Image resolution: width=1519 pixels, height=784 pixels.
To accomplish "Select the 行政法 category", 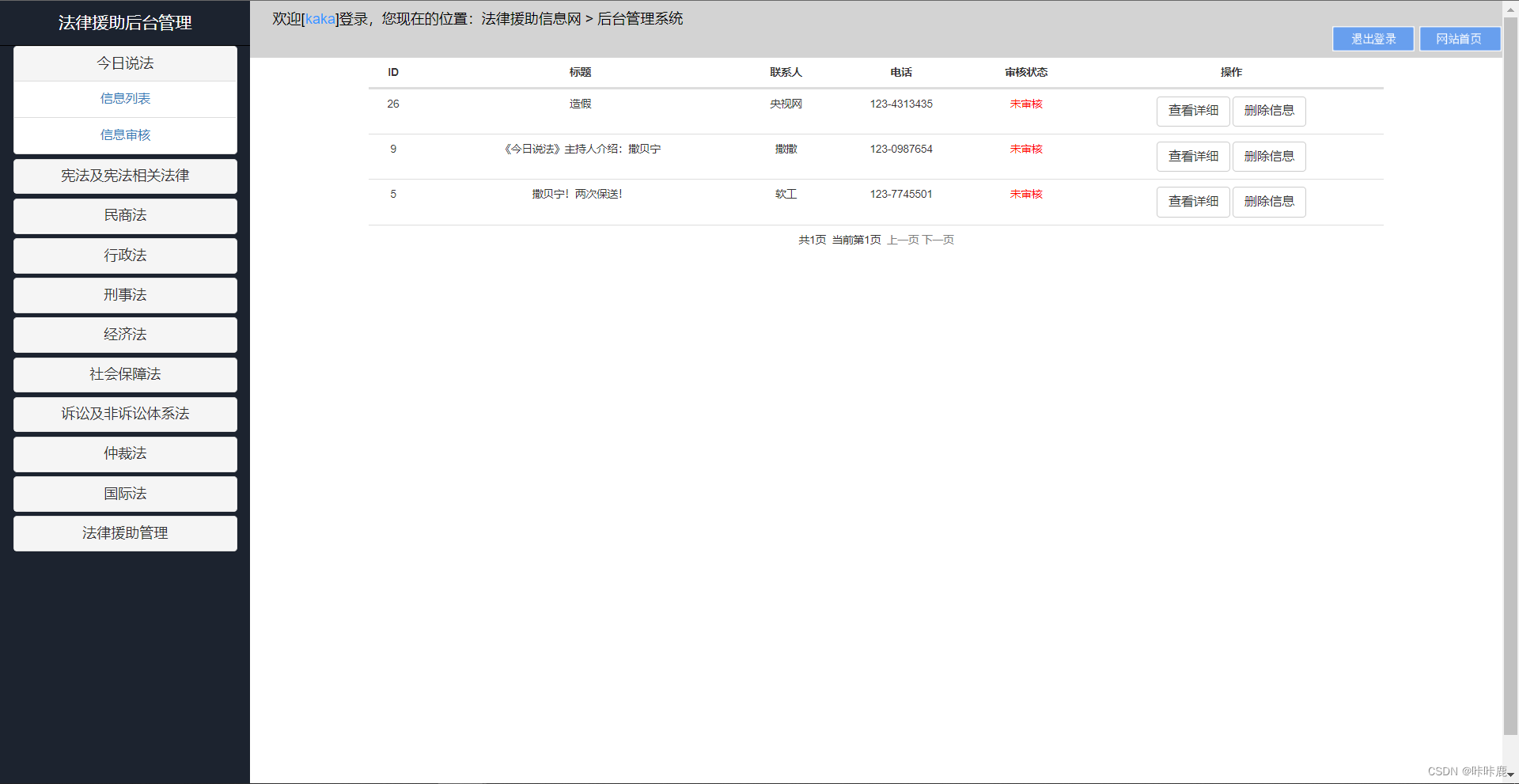I will [x=124, y=255].
